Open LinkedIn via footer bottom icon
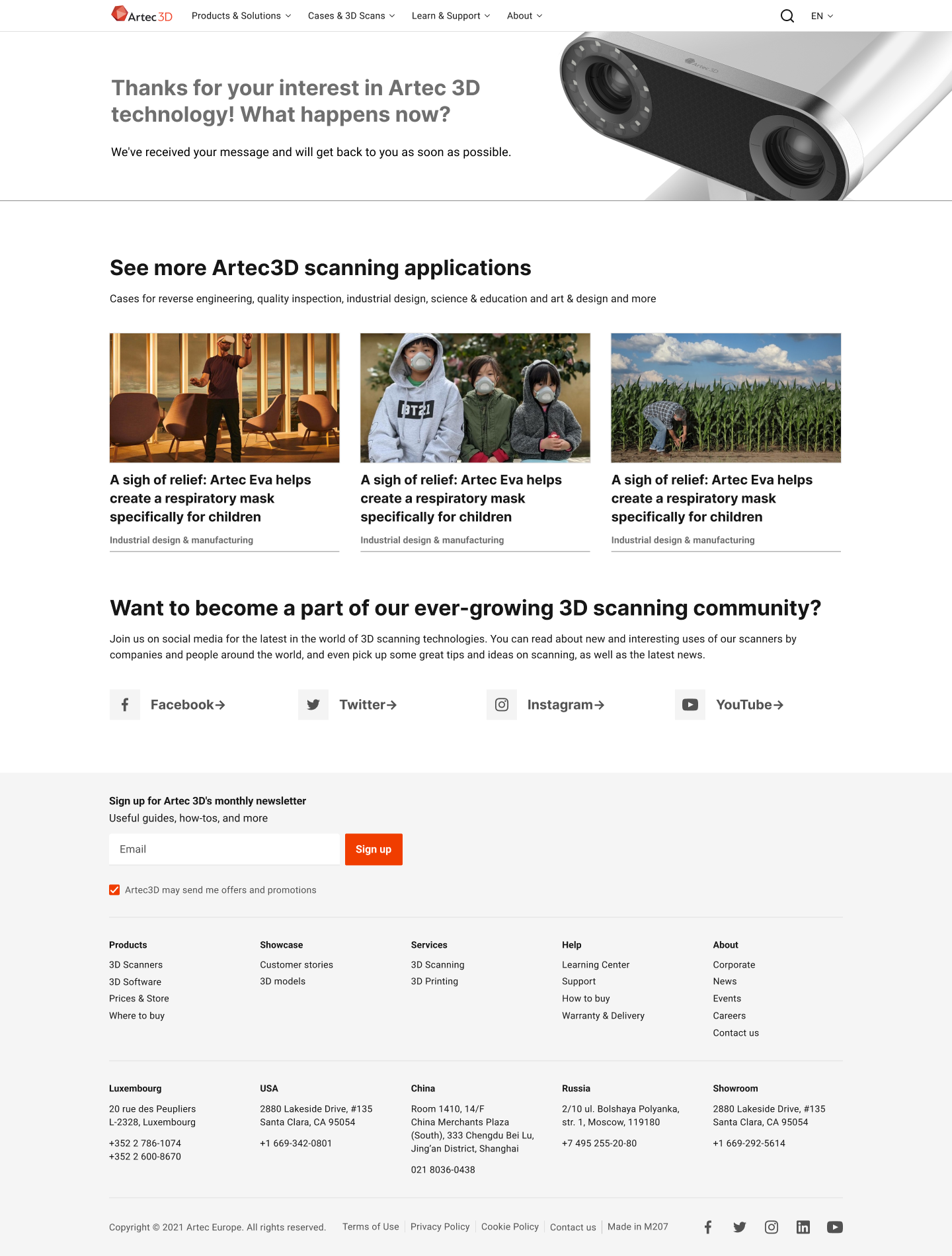952x1256 pixels. click(803, 1227)
